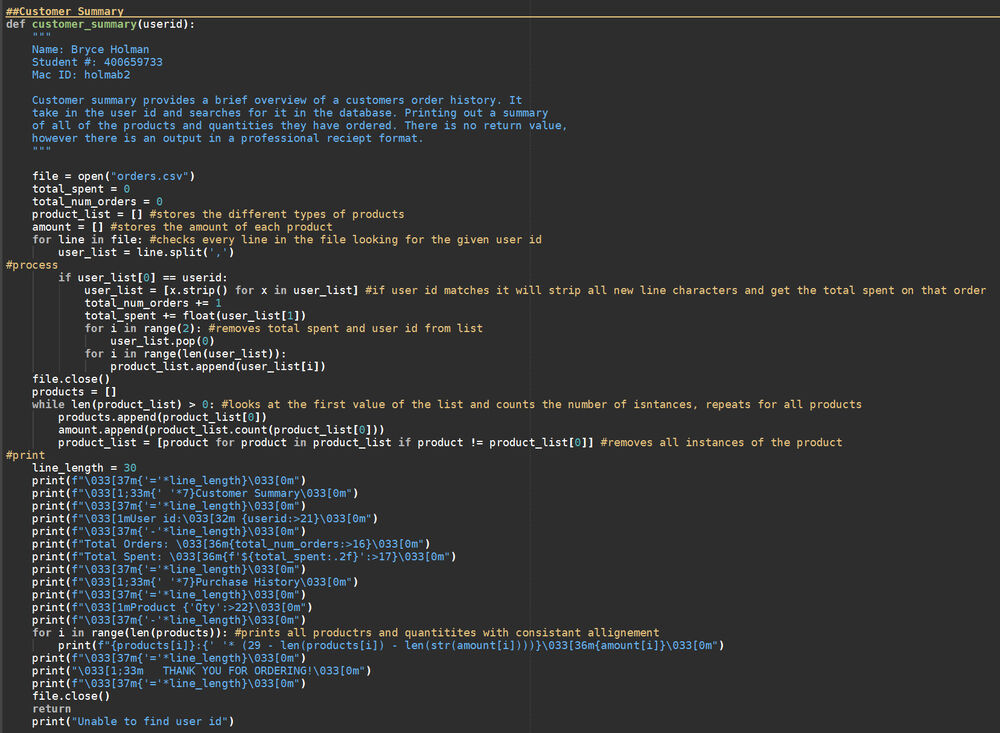Click the 'product_list = []' declaration line
1000x733 pixels.
218,214
